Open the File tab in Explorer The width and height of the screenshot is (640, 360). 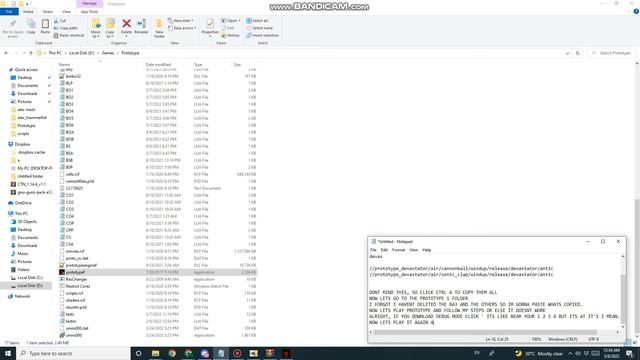(9, 12)
